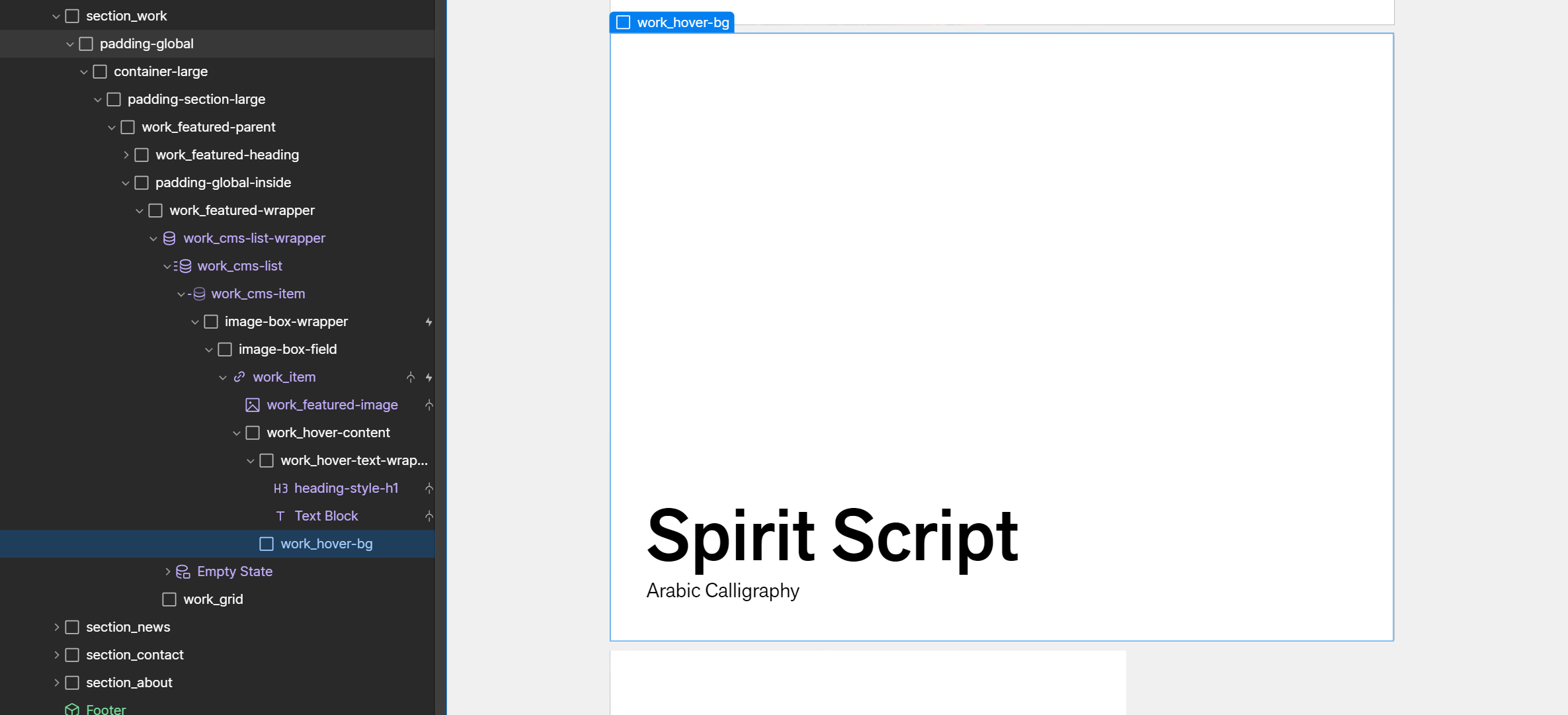Screen dimensions: 1568x715
Task: Collapse the section_work chevron
Action: pyautogui.click(x=56, y=16)
